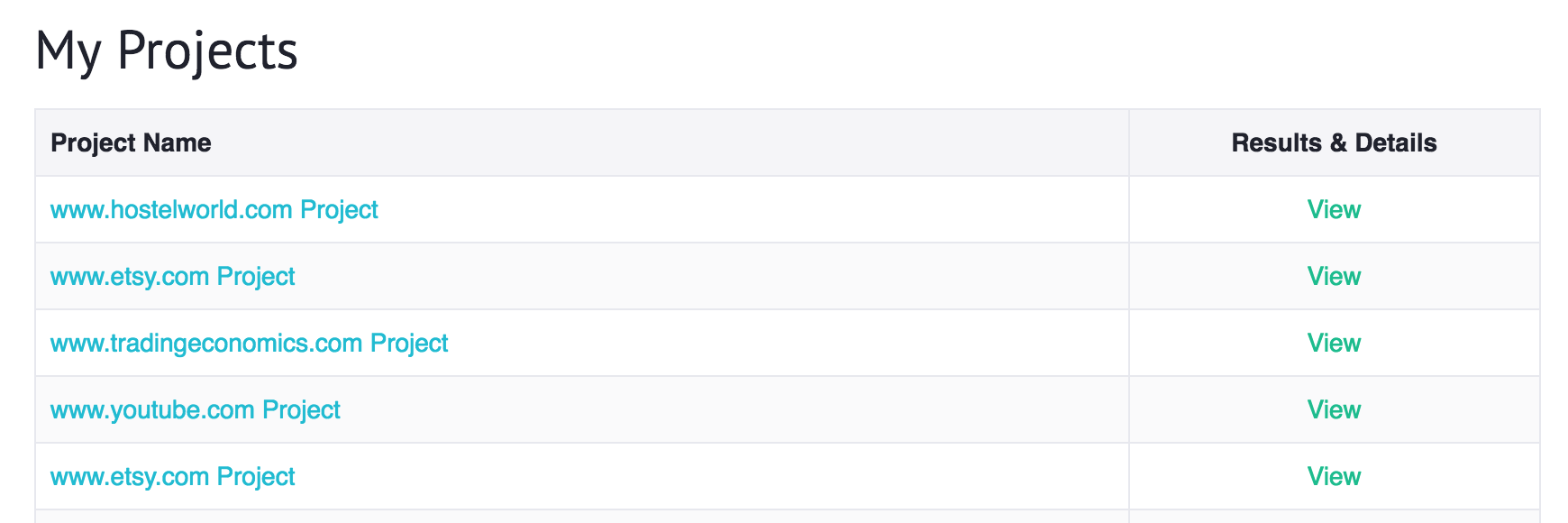Open the last www.etsy.com Project link
This screenshot has width=1568, height=523.
[x=172, y=477]
